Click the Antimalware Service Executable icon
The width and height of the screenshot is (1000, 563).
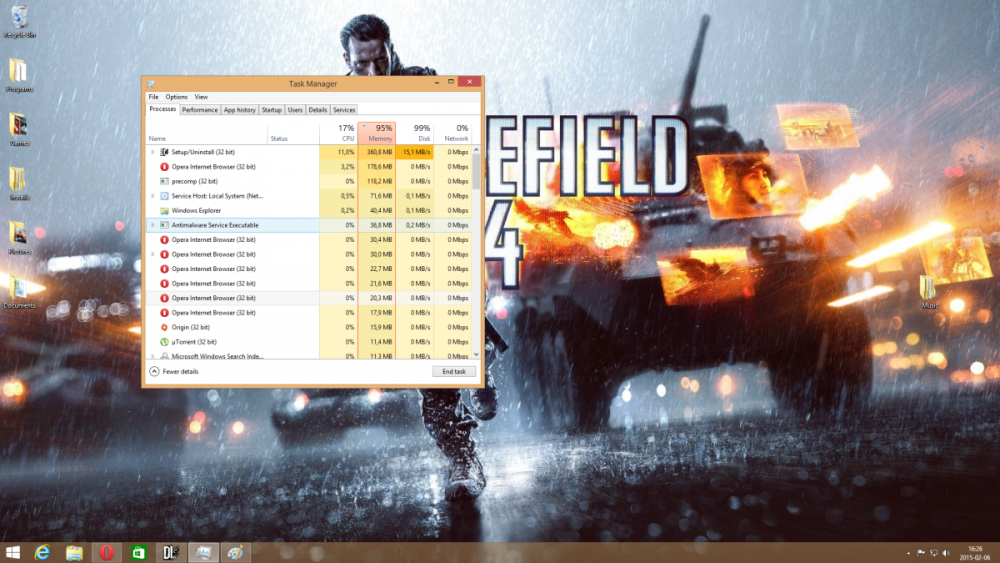pos(164,225)
